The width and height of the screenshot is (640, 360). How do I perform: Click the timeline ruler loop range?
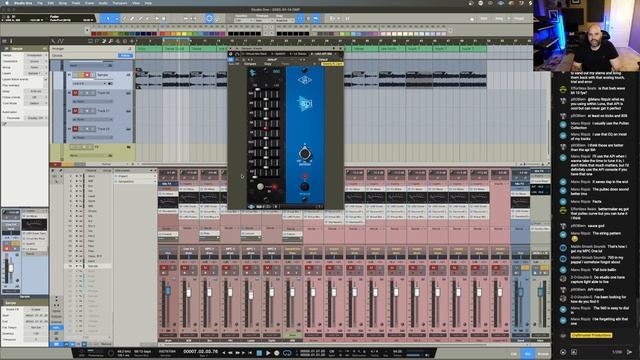(176, 40)
